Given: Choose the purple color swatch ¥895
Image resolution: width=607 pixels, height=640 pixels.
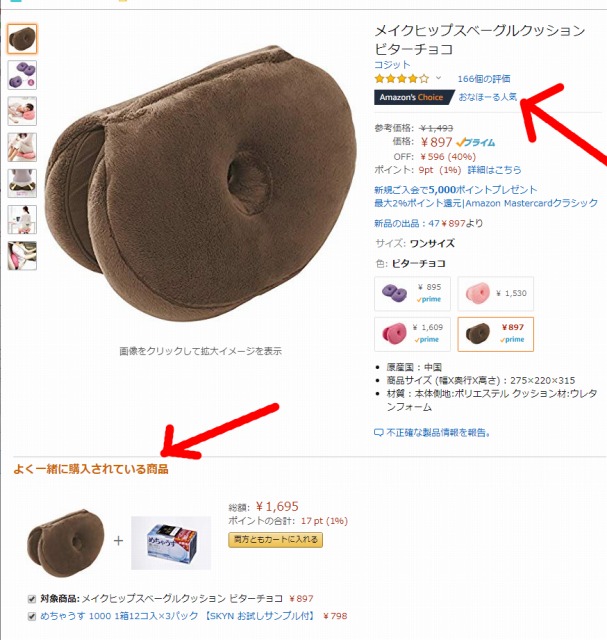Looking at the screenshot, I should [412, 293].
